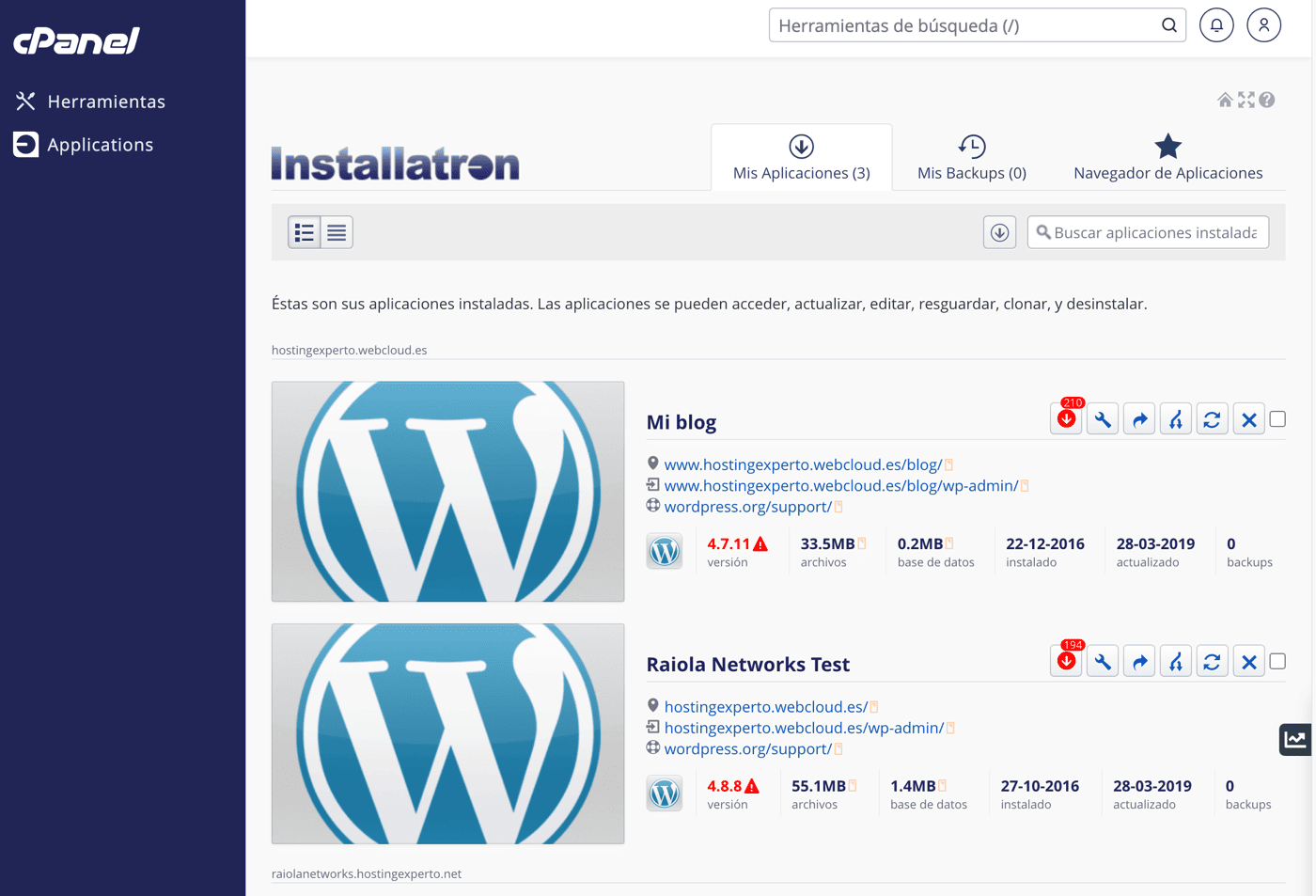Open Herramientas in the sidebar
Image resolution: width=1316 pixels, height=896 pixels.
(90, 102)
